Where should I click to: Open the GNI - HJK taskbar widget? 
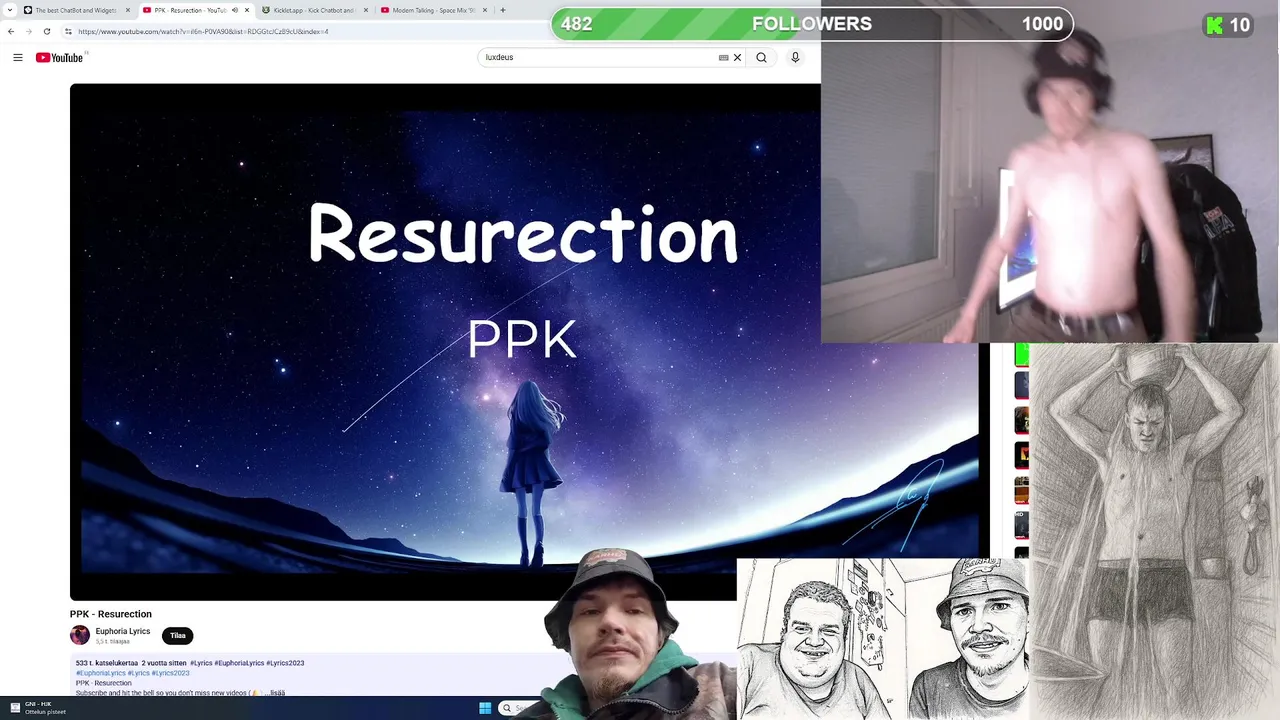pos(37,708)
